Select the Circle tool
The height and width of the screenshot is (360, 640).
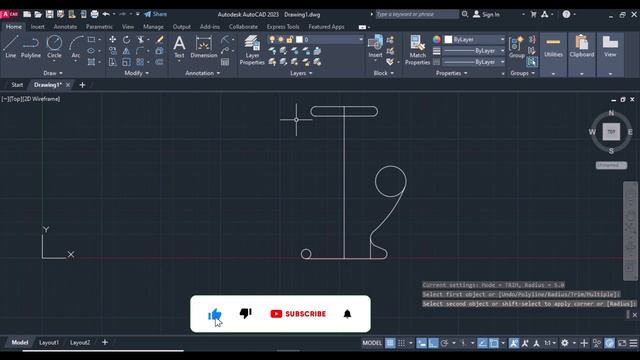click(x=54, y=47)
